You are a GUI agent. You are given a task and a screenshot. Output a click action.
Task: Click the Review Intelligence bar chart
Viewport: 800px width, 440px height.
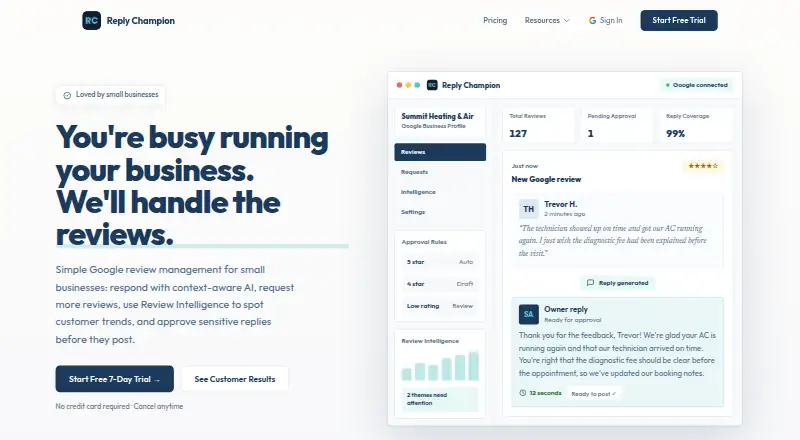[x=440, y=366]
